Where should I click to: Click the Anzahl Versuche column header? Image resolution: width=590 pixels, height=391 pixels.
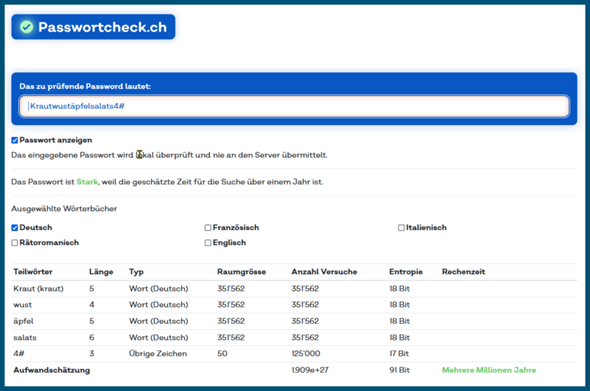point(324,272)
